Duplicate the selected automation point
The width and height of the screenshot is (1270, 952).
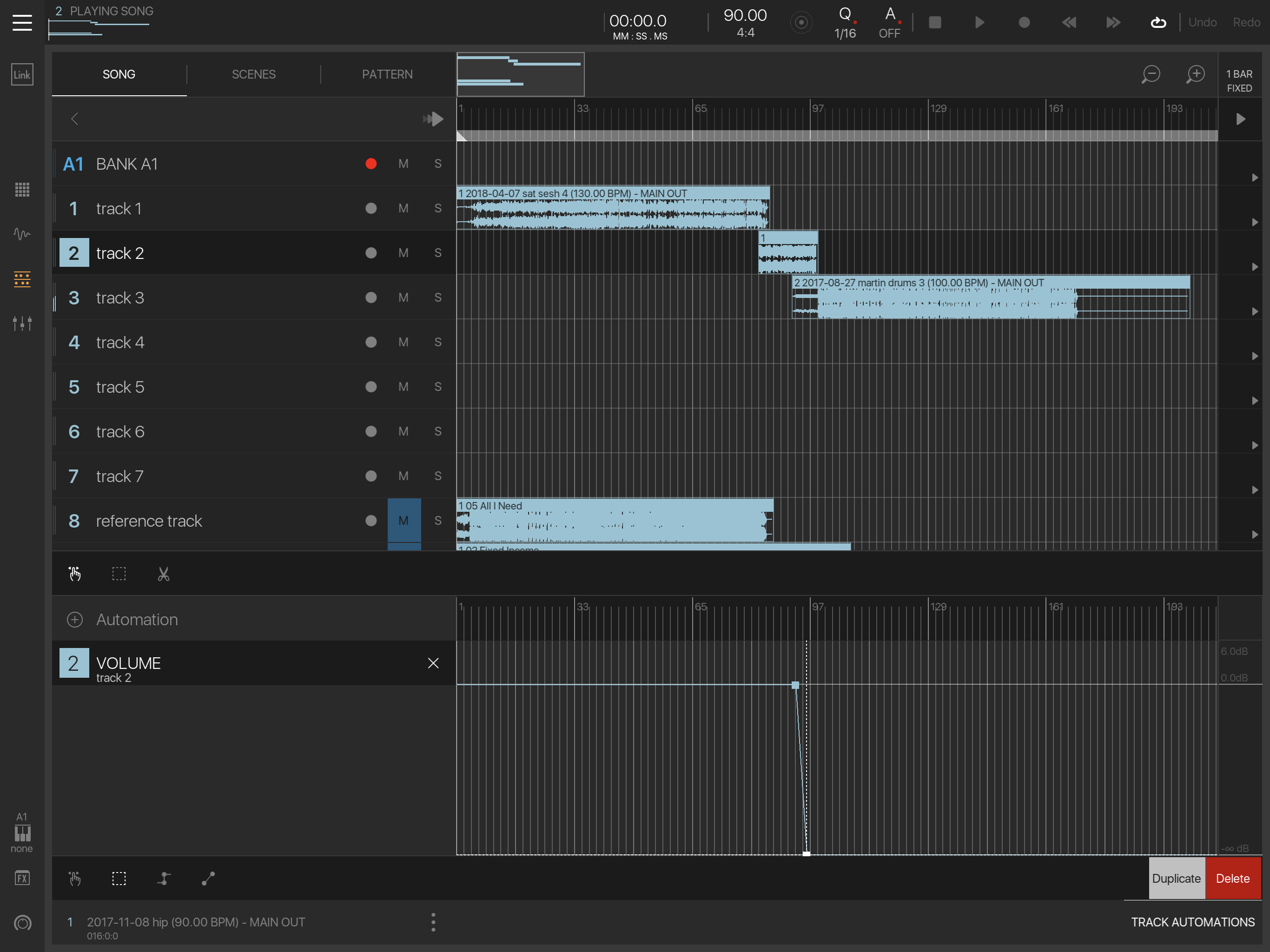1177,879
